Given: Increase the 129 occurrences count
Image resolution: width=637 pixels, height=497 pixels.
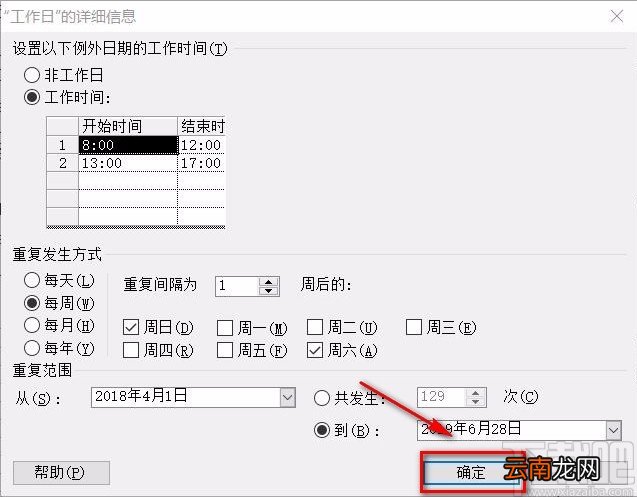Looking at the screenshot, I should (x=475, y=393).
